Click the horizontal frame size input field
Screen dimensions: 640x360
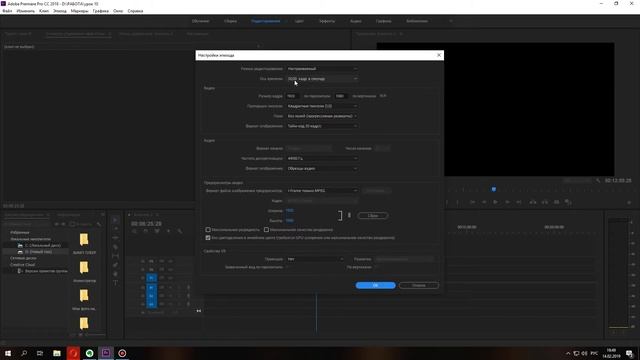[293, 96]
